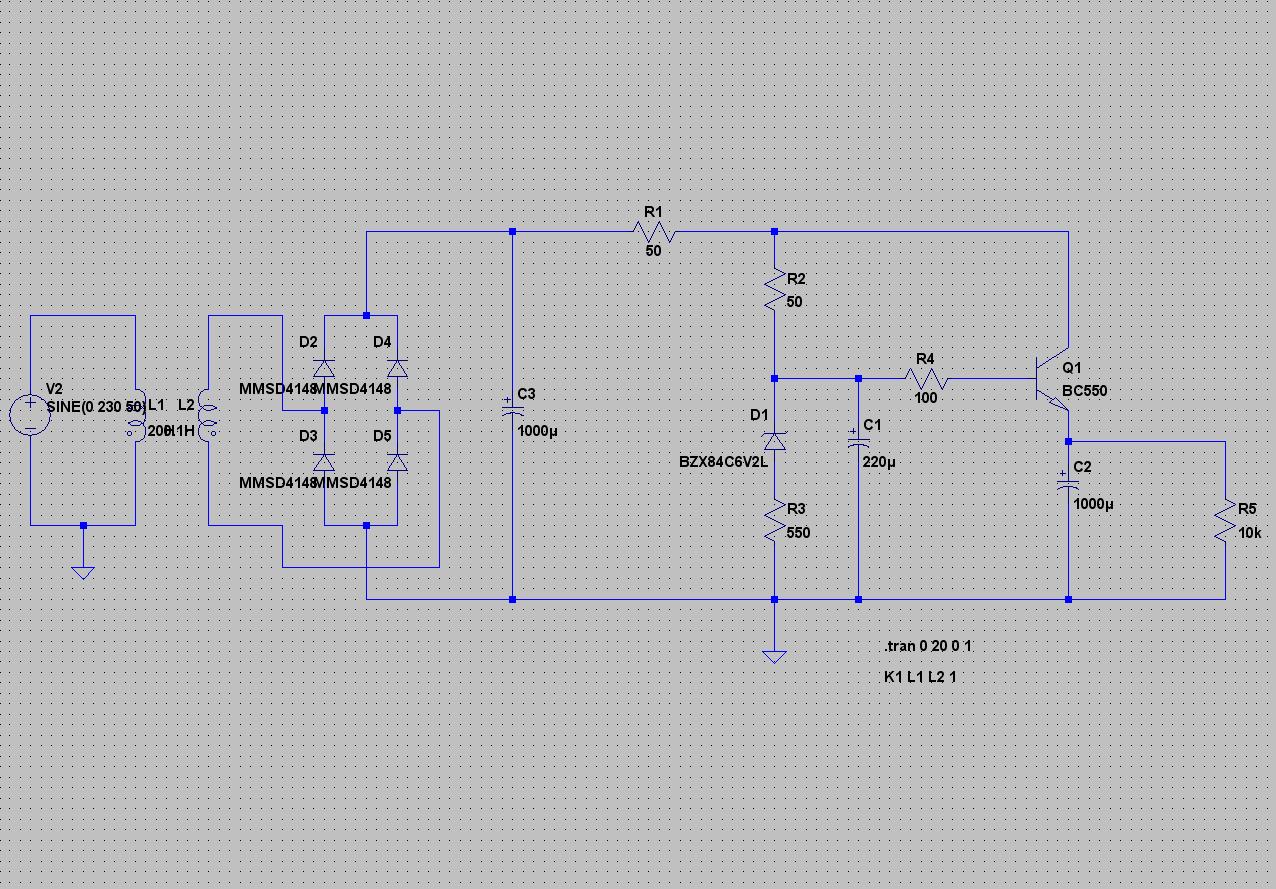Click the SINE(0 230 50) source value

coord(96,406)
